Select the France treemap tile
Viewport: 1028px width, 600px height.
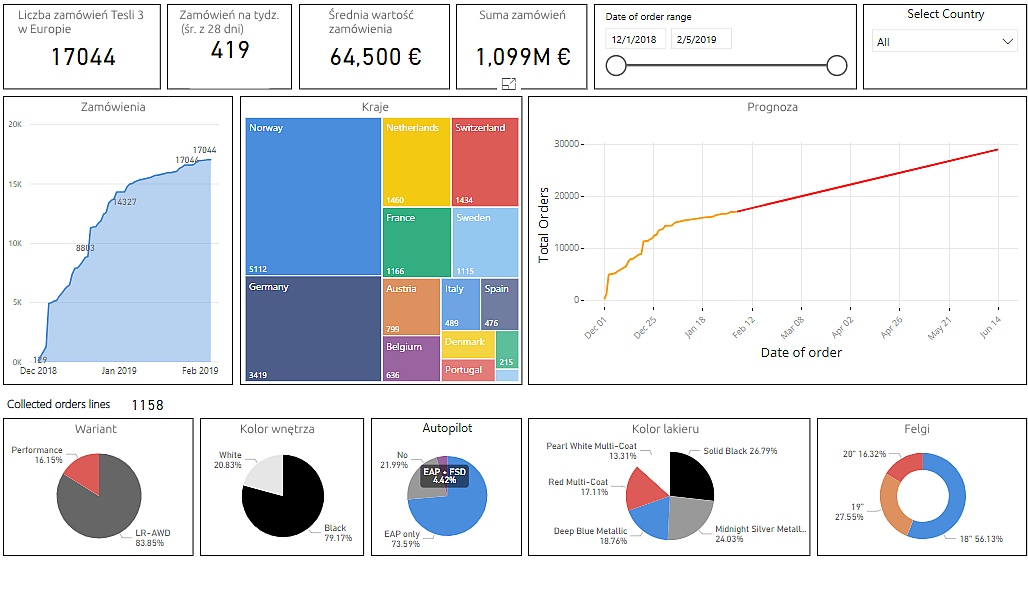[x=416, y=243]
